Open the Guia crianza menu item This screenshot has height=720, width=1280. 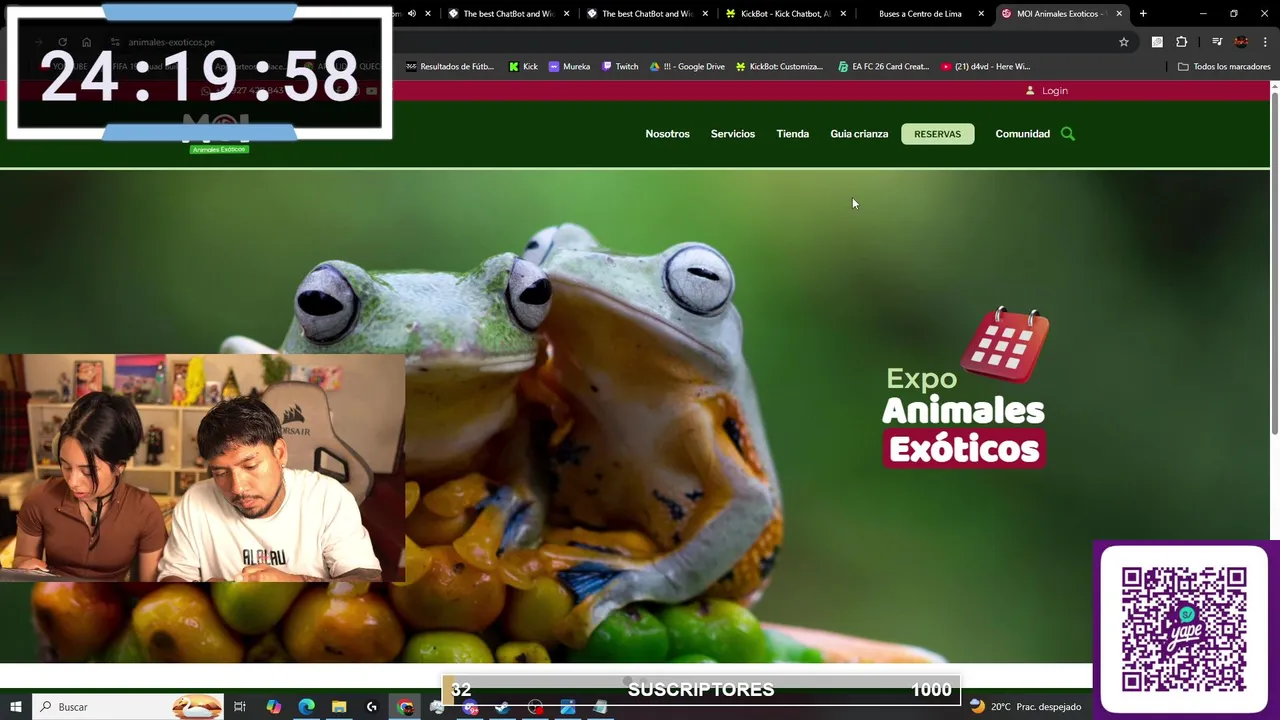[859, 134]
